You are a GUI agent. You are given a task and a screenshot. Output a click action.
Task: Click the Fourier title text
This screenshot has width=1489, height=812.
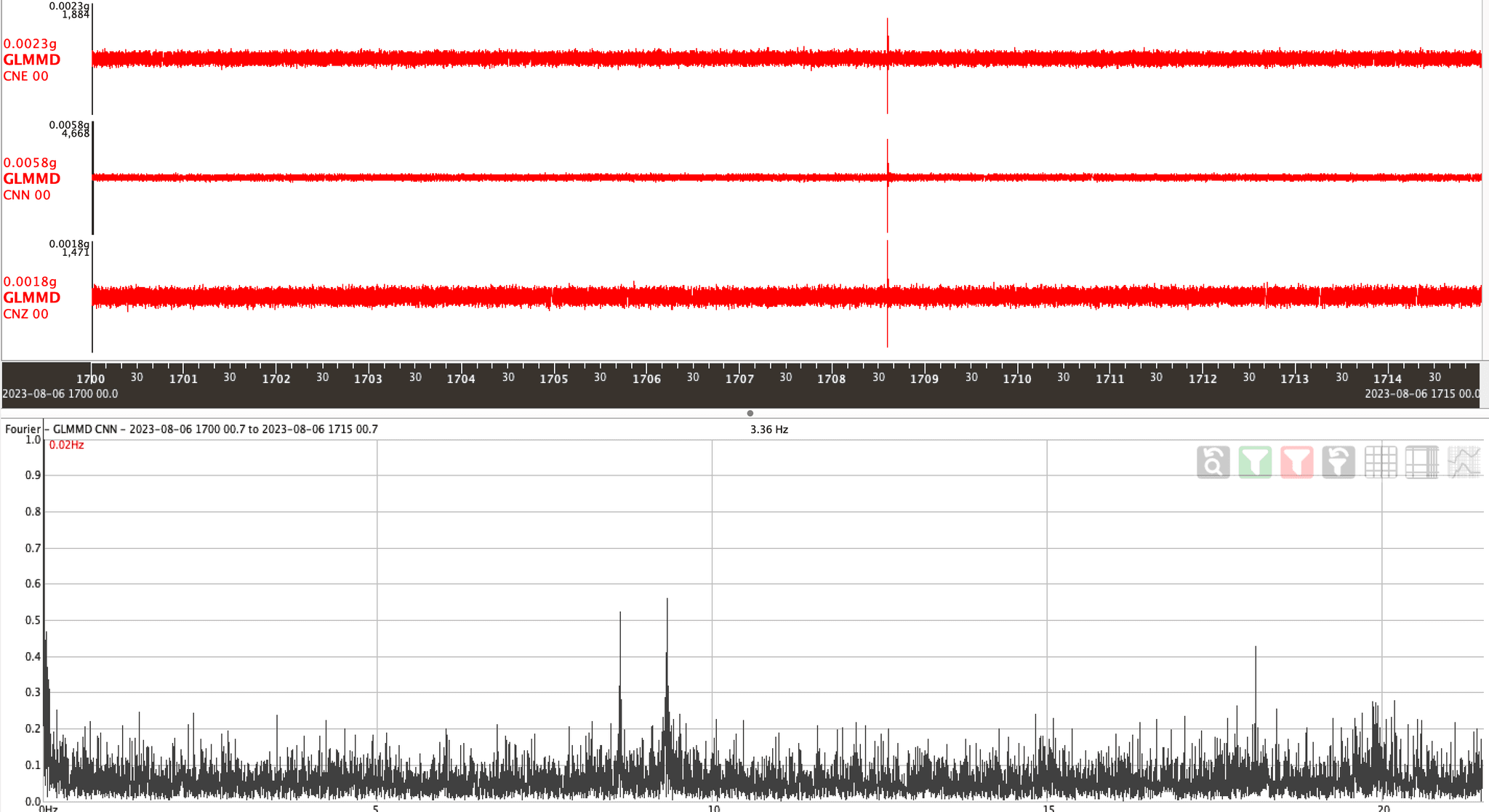[191, 429]
